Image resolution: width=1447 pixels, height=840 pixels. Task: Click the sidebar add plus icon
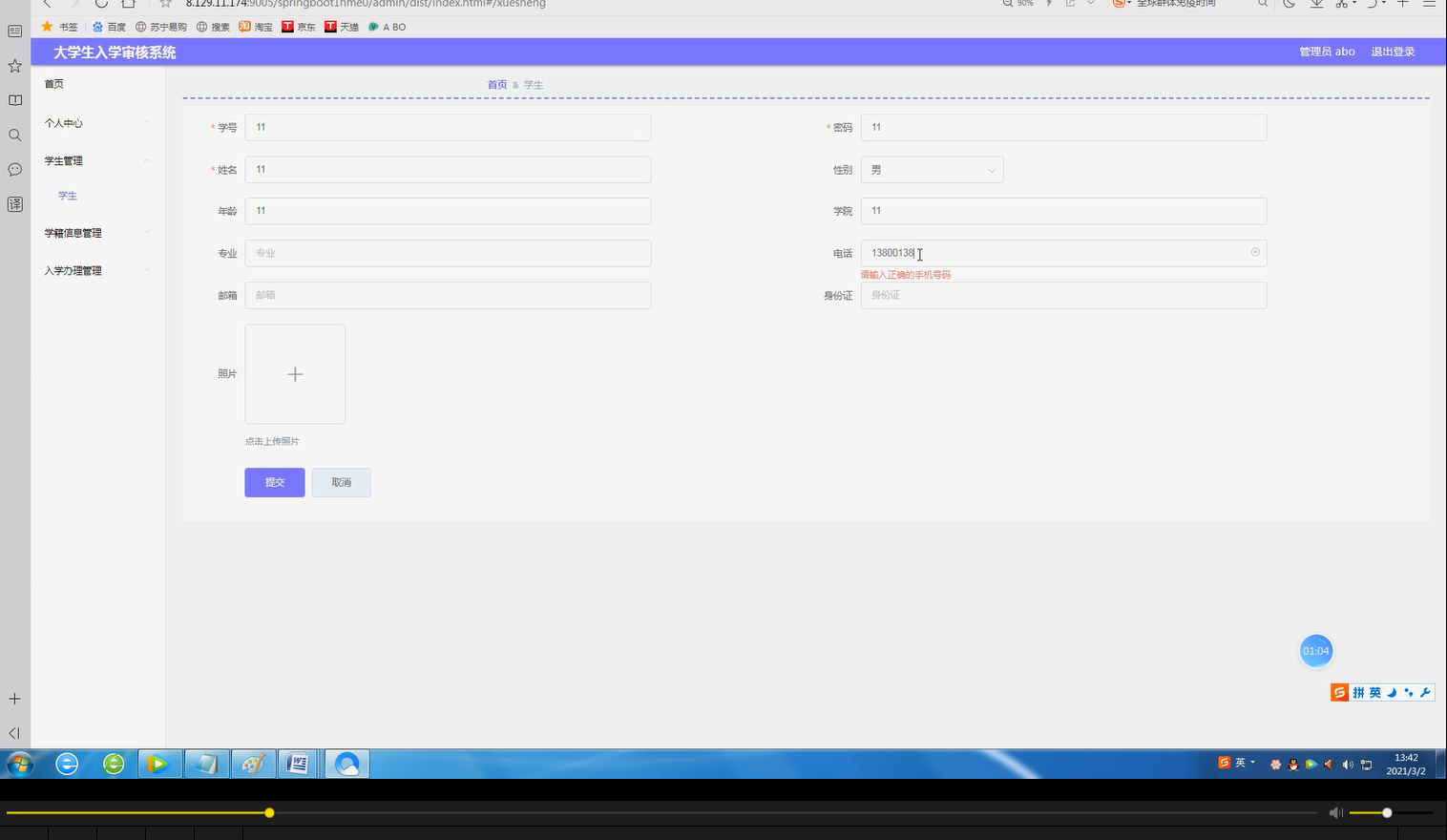point(14,699)
